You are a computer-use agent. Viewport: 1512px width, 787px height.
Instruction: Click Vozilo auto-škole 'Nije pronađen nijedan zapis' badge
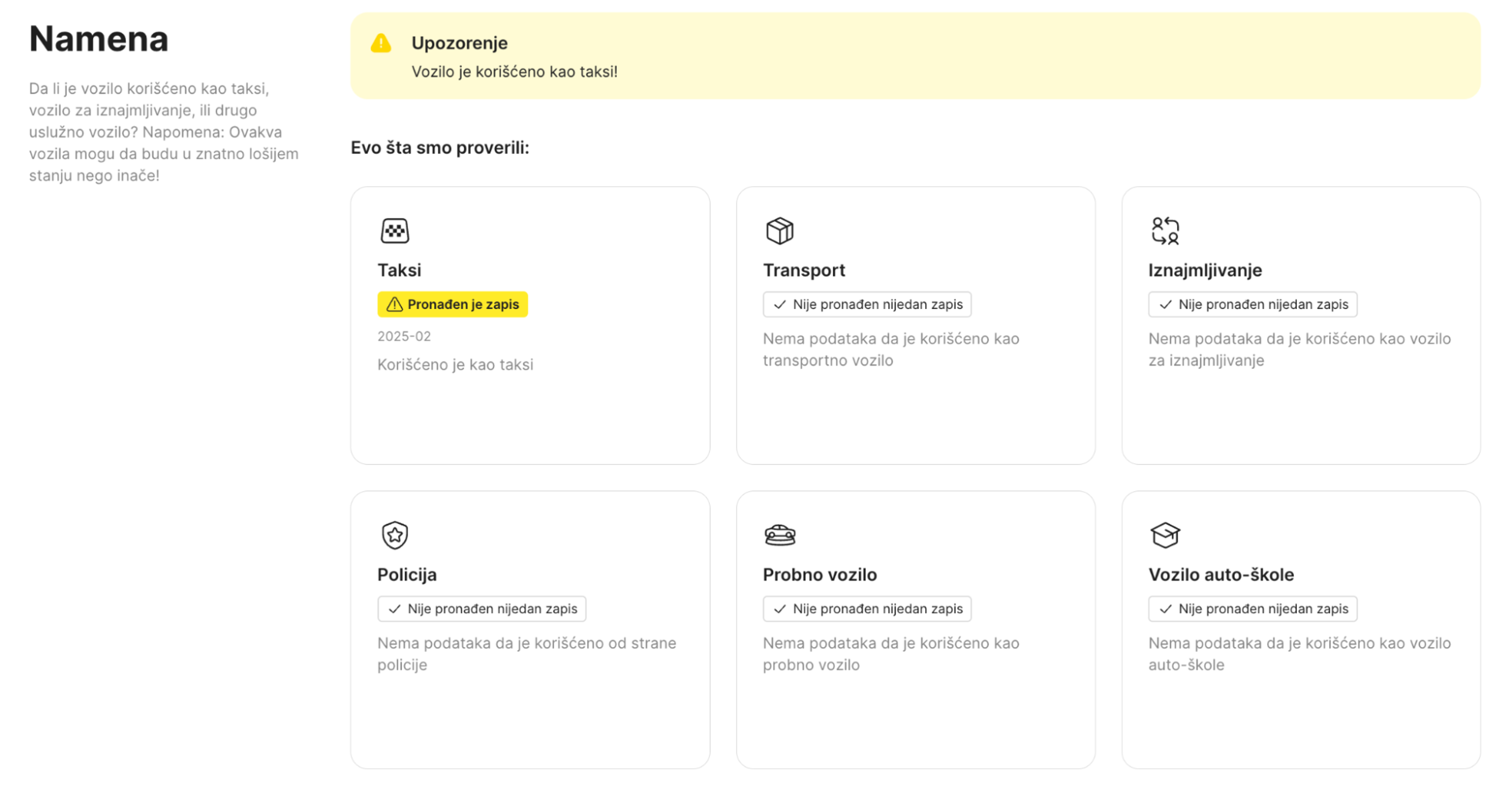[1253, 609]
